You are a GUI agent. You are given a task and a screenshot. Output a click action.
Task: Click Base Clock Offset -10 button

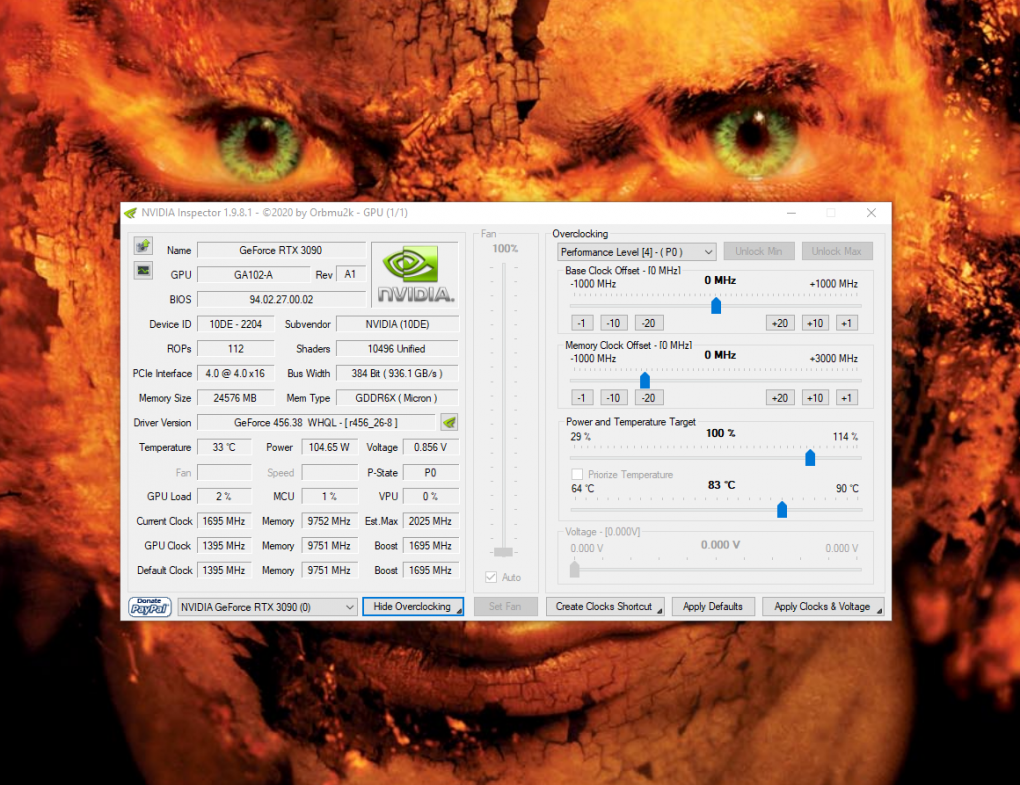613,323
